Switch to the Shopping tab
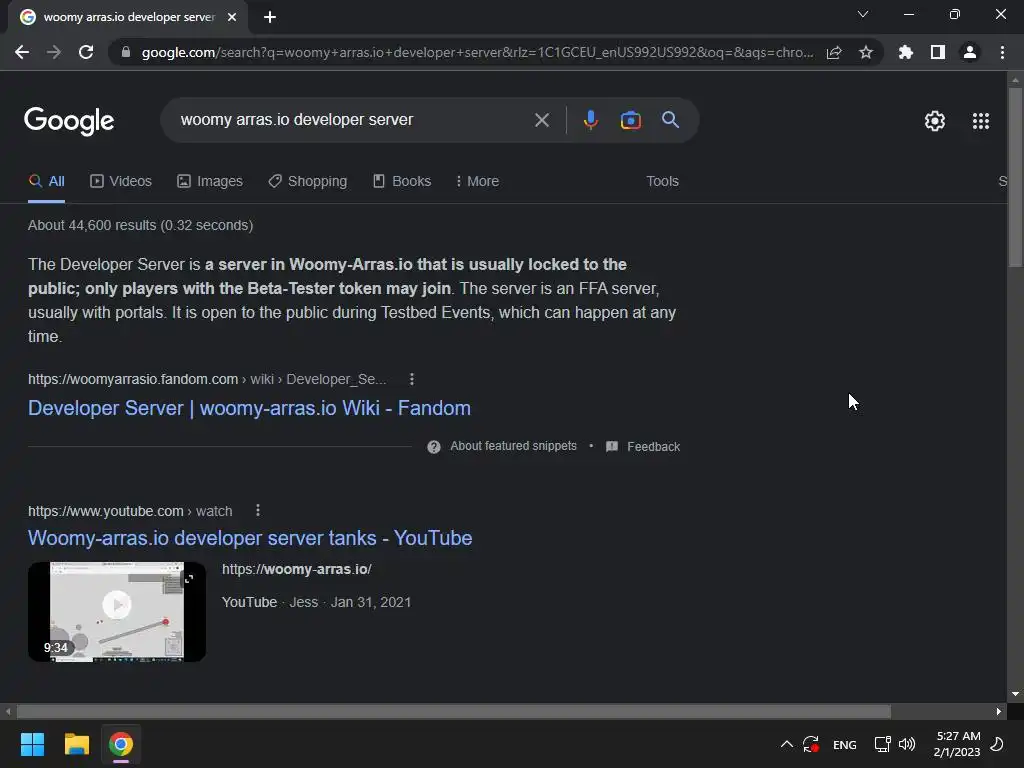The height and width of the screenshot is (768, 1024). click(308, 182)
